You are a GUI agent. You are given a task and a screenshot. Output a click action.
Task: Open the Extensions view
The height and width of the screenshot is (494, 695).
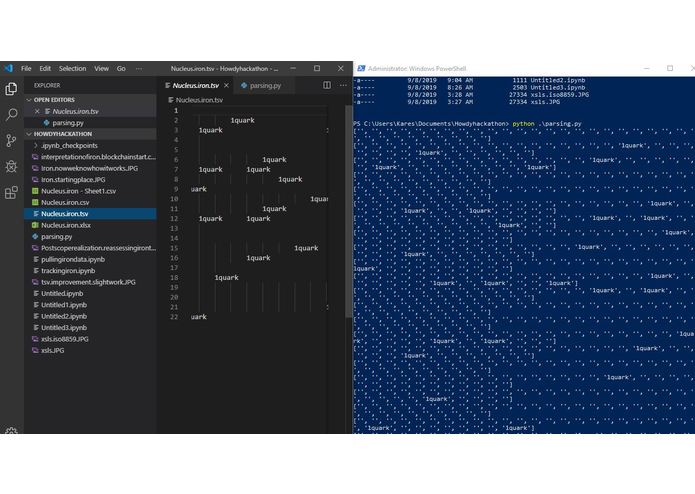coord(11,193)
